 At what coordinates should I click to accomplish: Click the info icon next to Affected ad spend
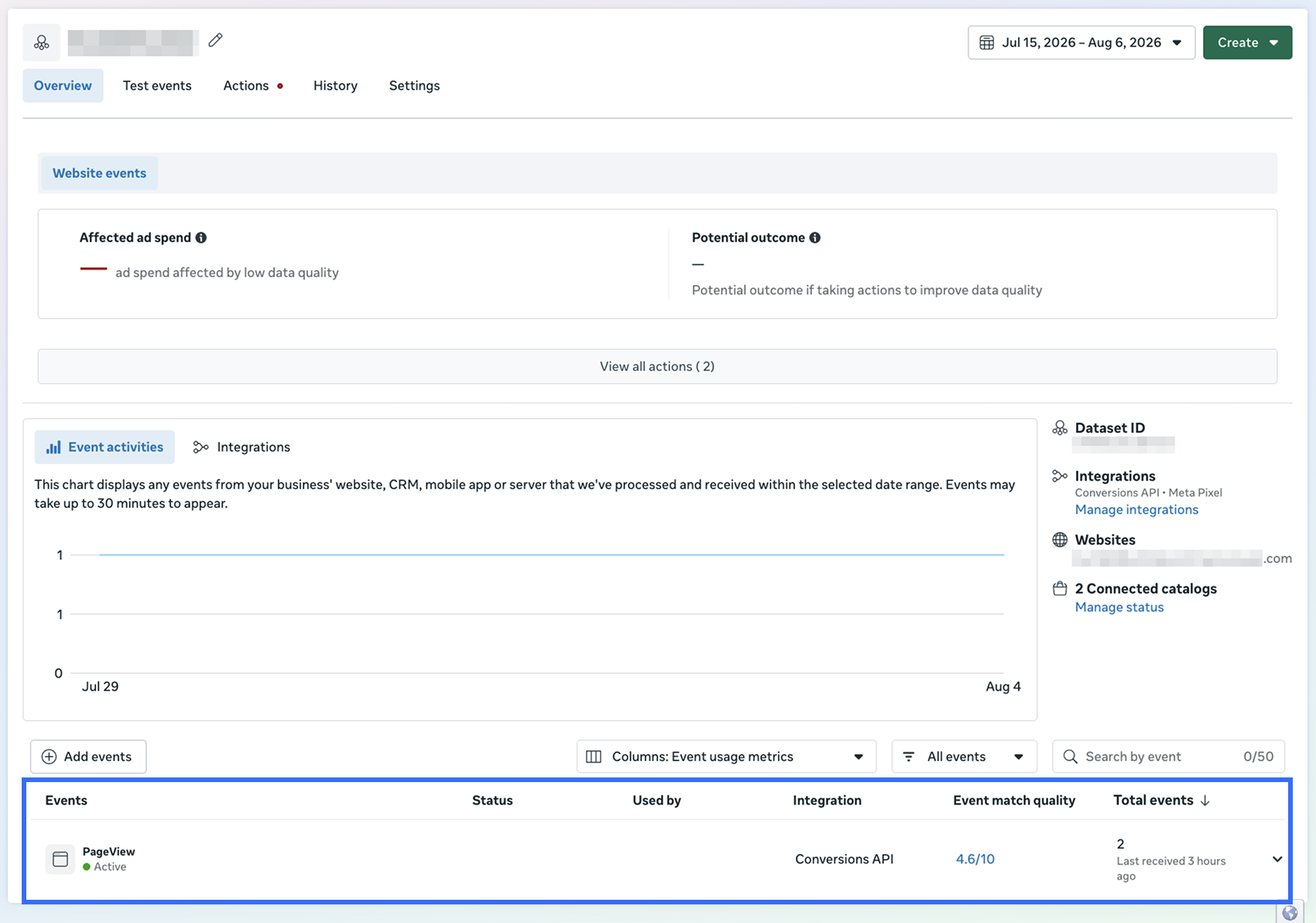tap(201, 238)
